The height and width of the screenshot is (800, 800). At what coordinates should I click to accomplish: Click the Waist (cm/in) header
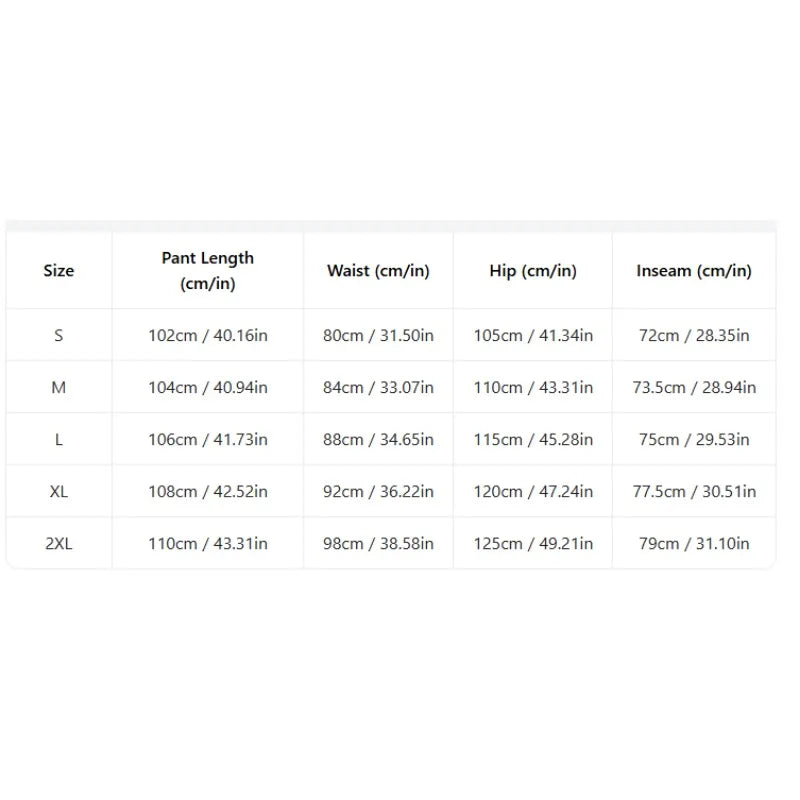click(x=378, y=271)
